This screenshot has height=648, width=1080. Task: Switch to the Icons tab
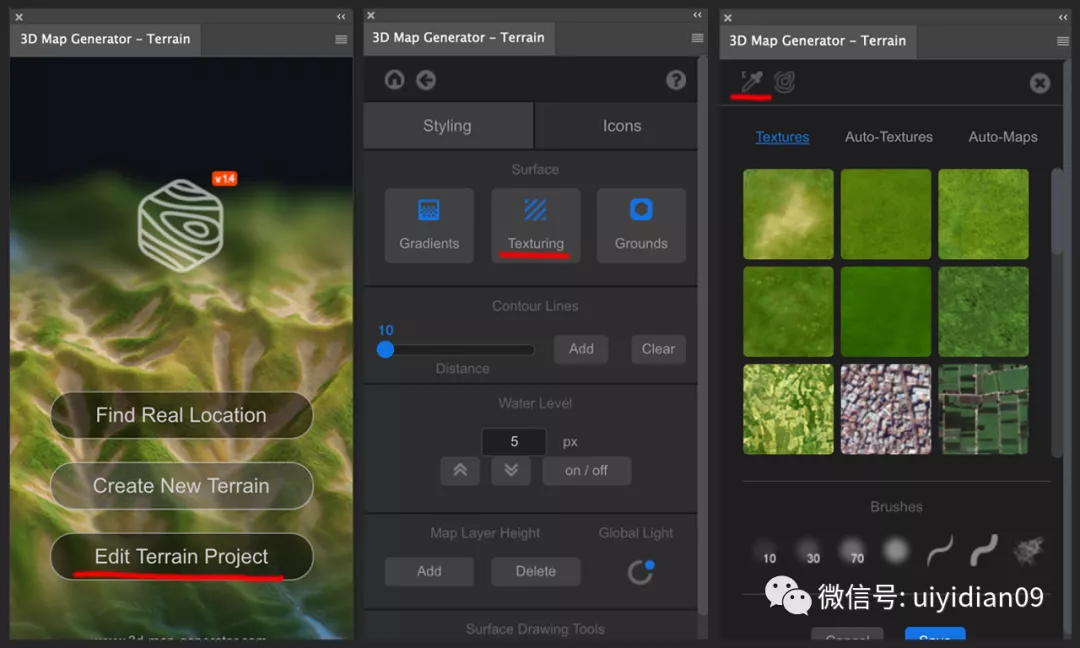tap(622, 126)
